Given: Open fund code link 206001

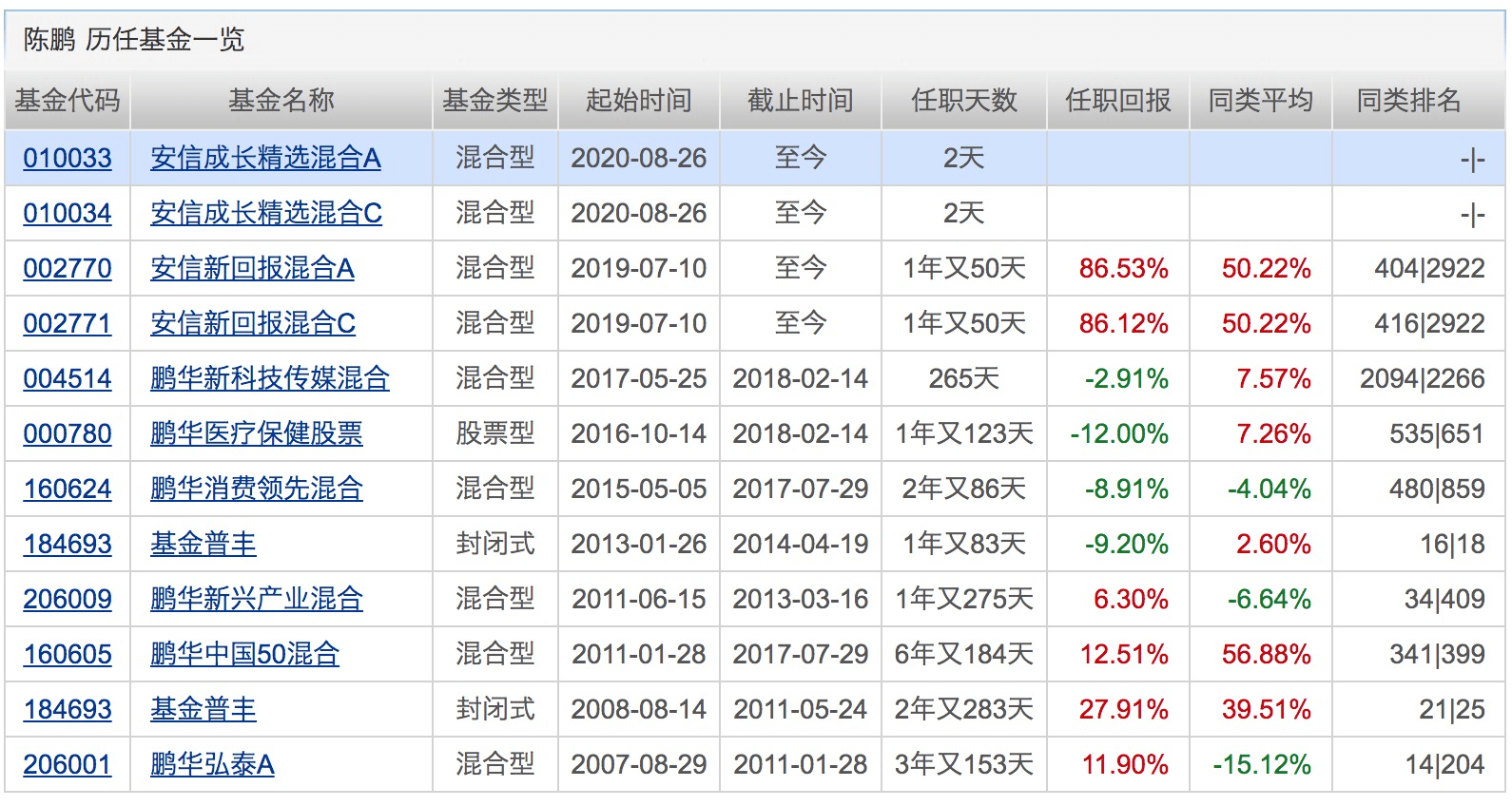Looking at the screenshot, I should click(x=68, y=764).
